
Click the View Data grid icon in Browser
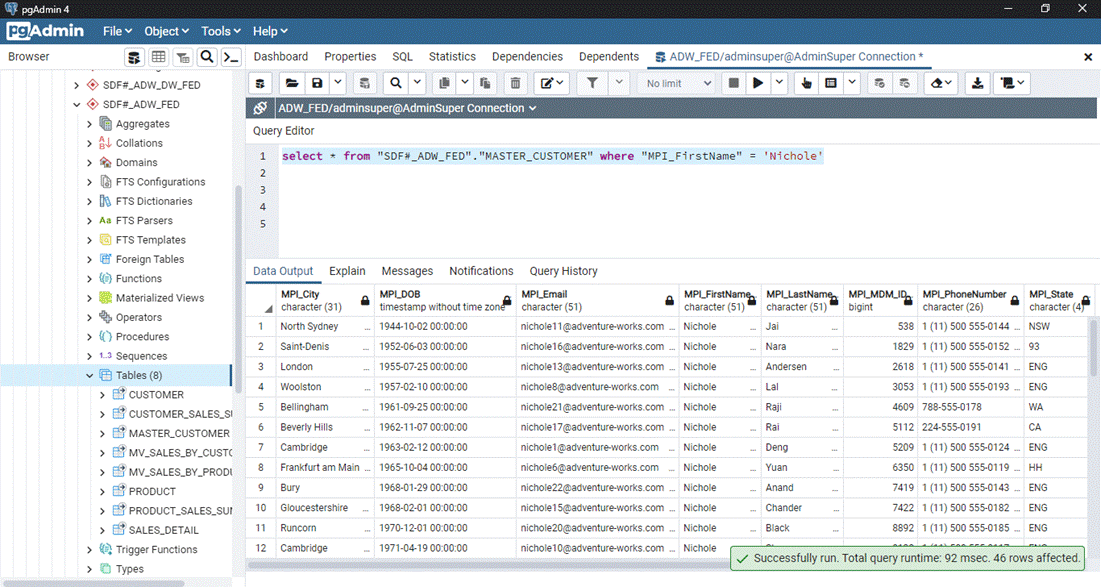tap(159, 57)
